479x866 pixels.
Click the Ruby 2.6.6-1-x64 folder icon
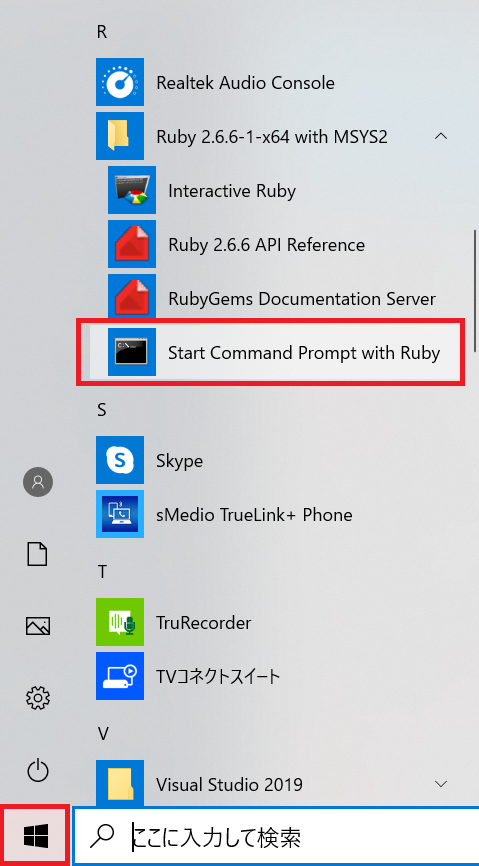point(120,136)
